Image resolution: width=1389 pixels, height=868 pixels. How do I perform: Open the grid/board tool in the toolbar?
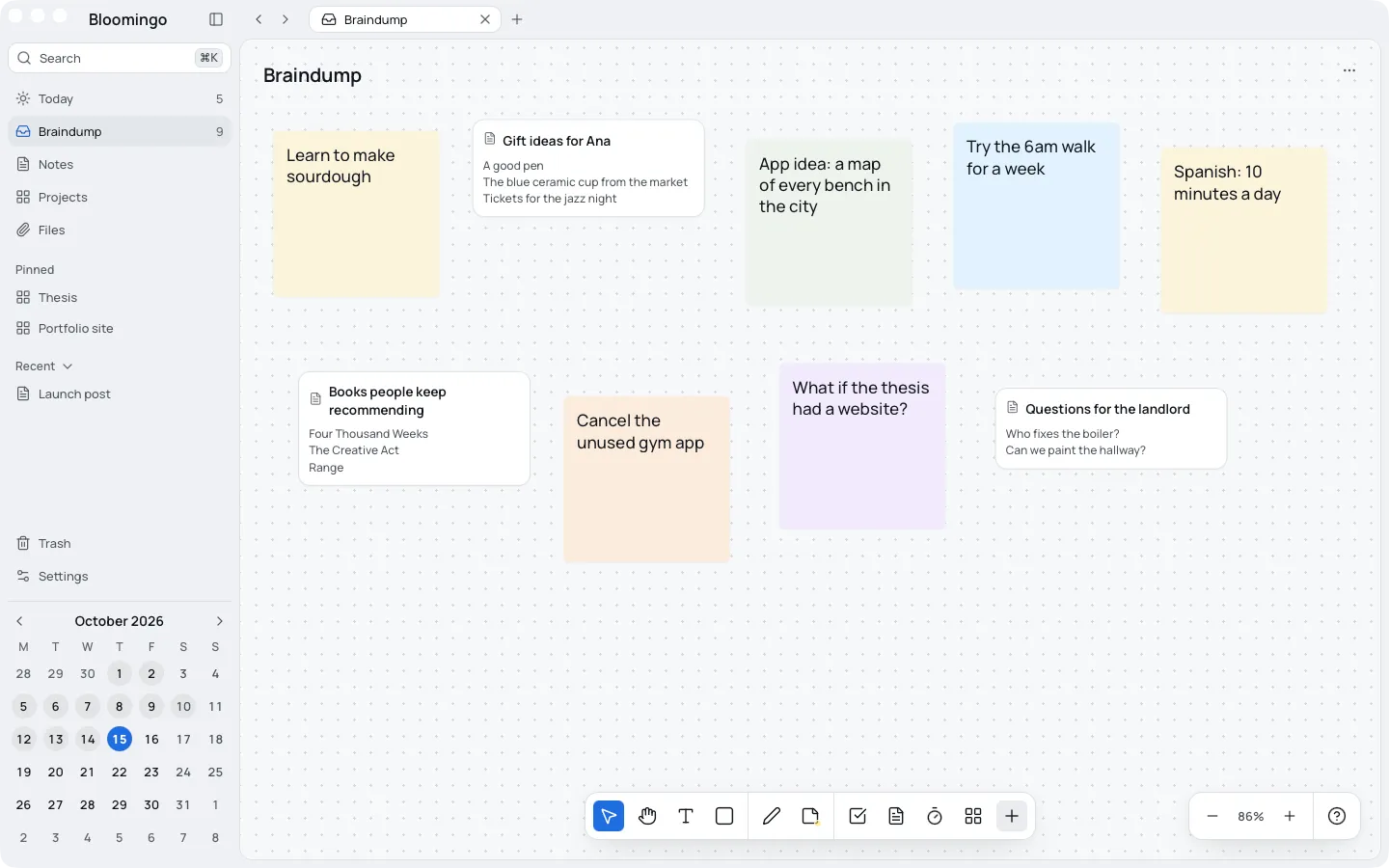coord(973,816)
